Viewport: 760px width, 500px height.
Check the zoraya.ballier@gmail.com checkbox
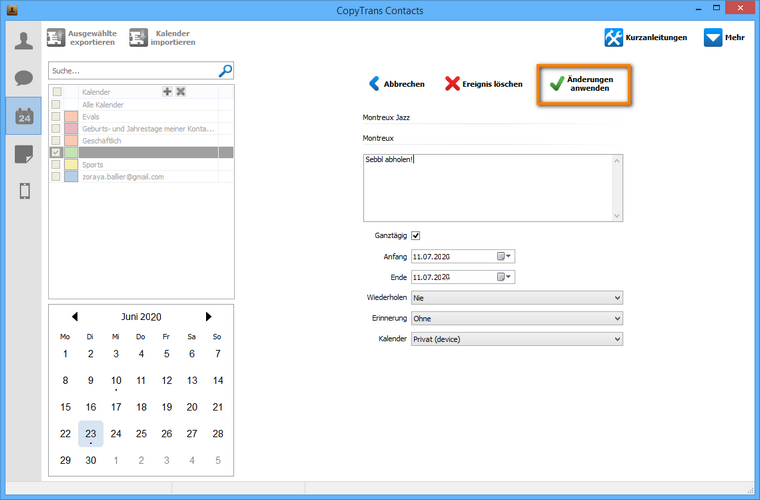click(56, 176)
